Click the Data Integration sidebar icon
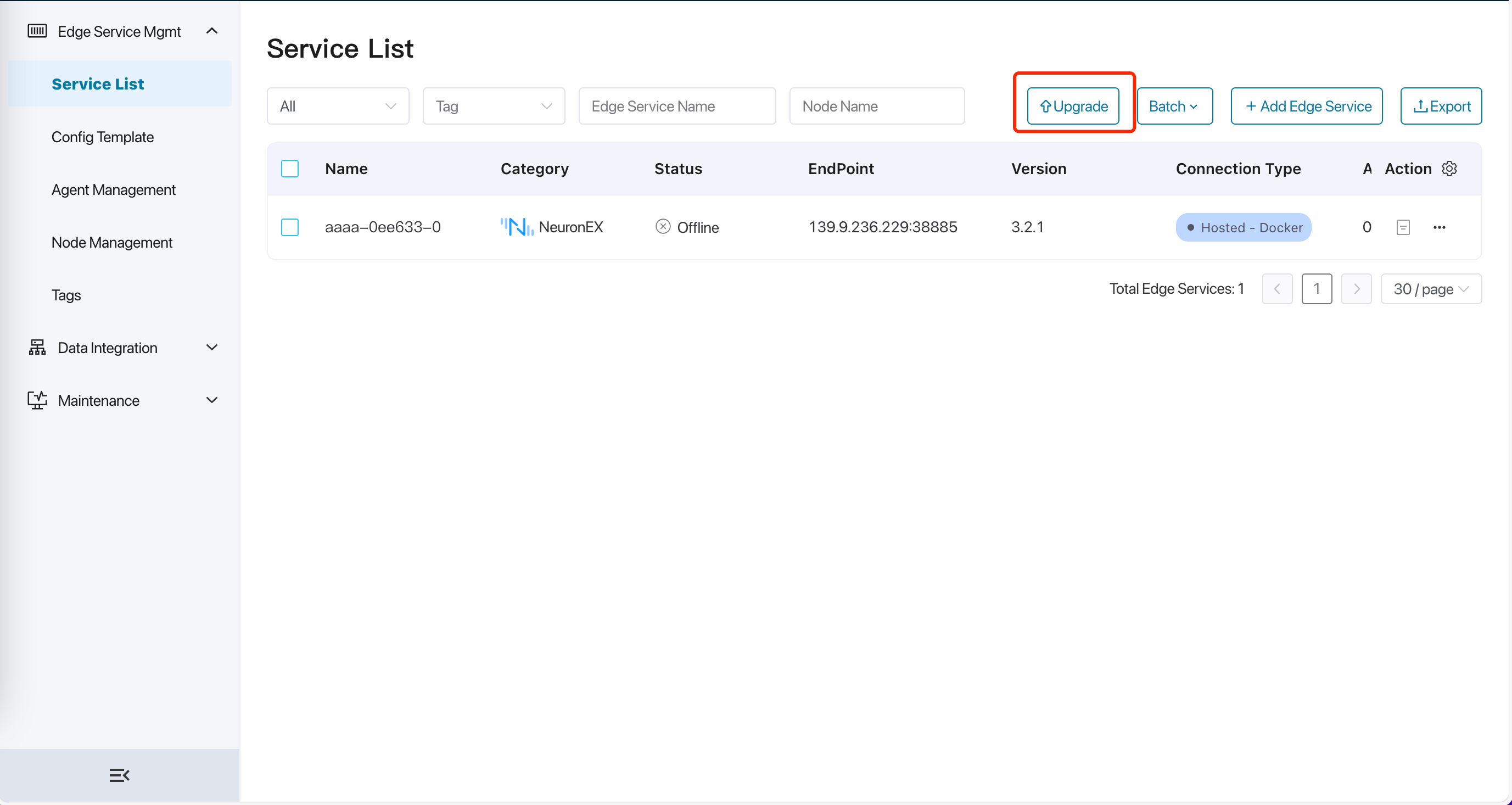 coord(37,348)
